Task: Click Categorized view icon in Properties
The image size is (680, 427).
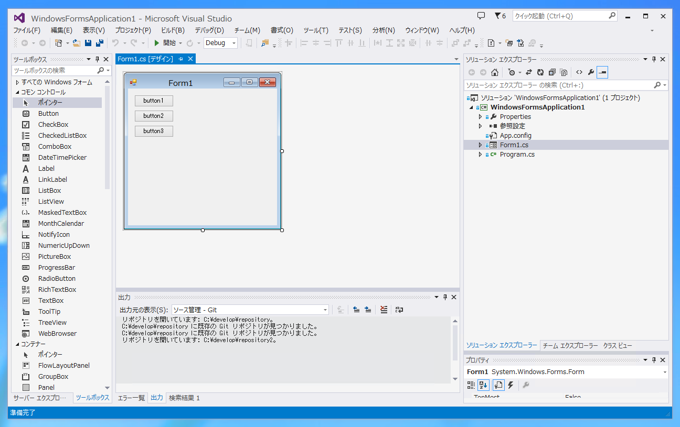Action: (471, 385)
